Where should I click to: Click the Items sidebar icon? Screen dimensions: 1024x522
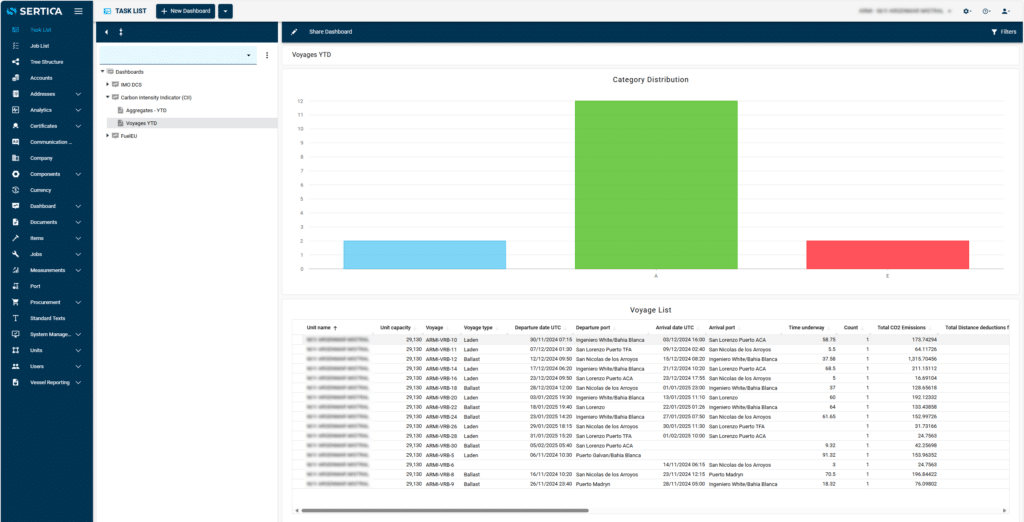(16, 238)
